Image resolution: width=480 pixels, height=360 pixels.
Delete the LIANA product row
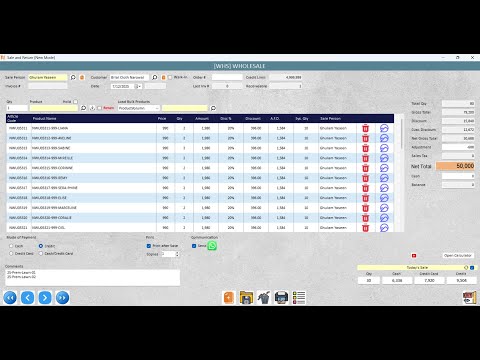365,128
